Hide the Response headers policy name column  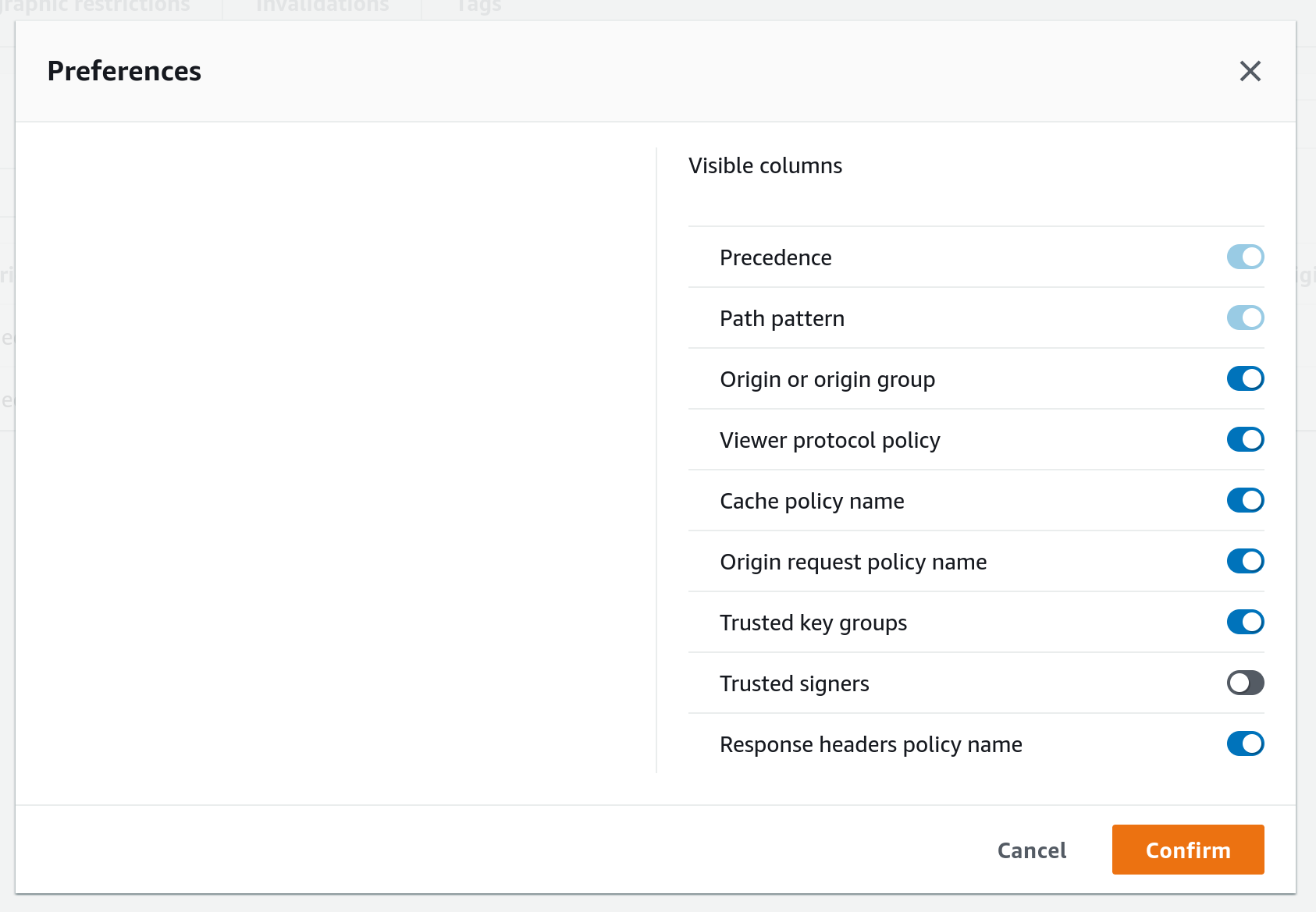point(1245,743)
